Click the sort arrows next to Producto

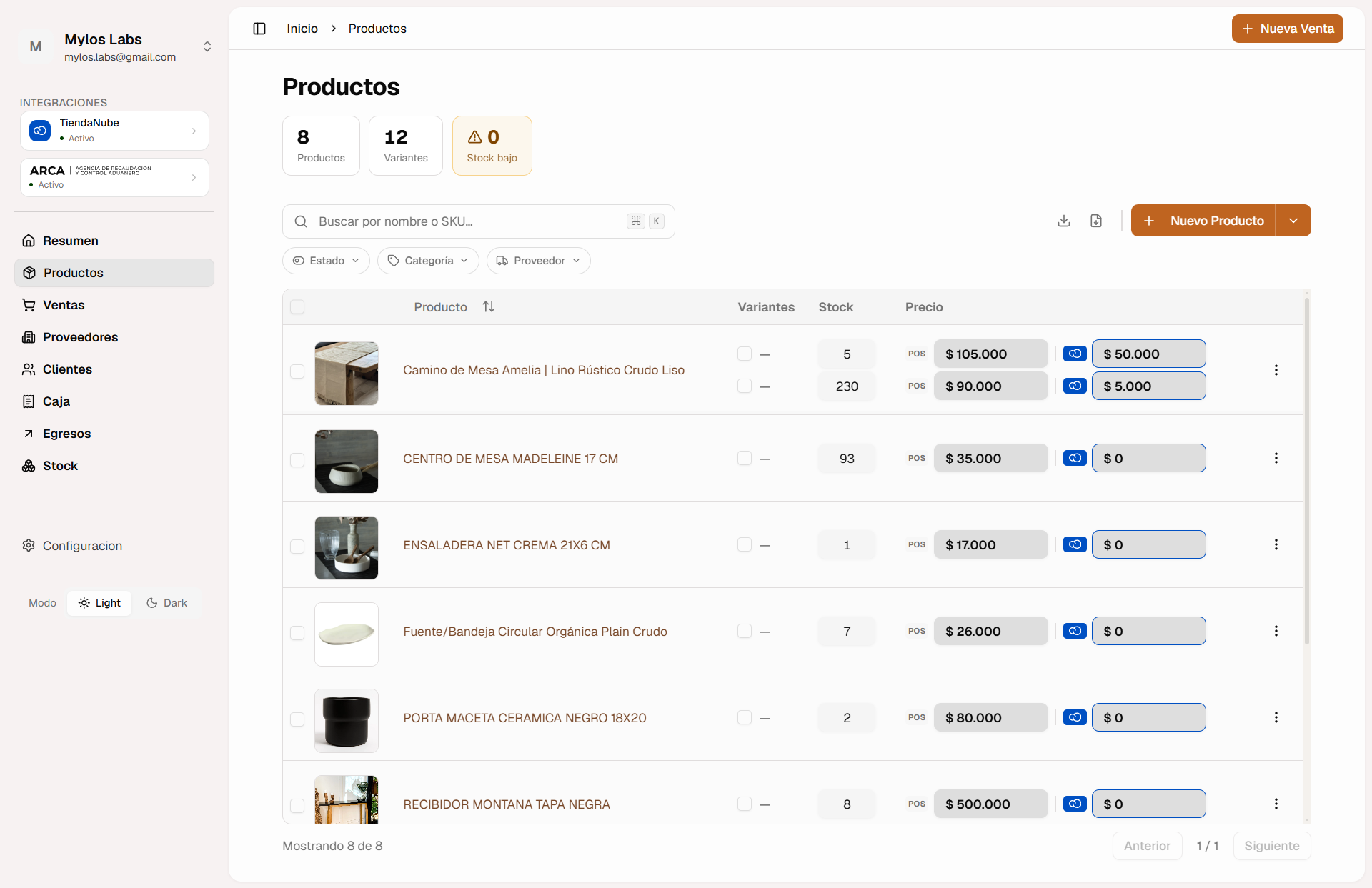pyautogui.click(x=489, y=306)
